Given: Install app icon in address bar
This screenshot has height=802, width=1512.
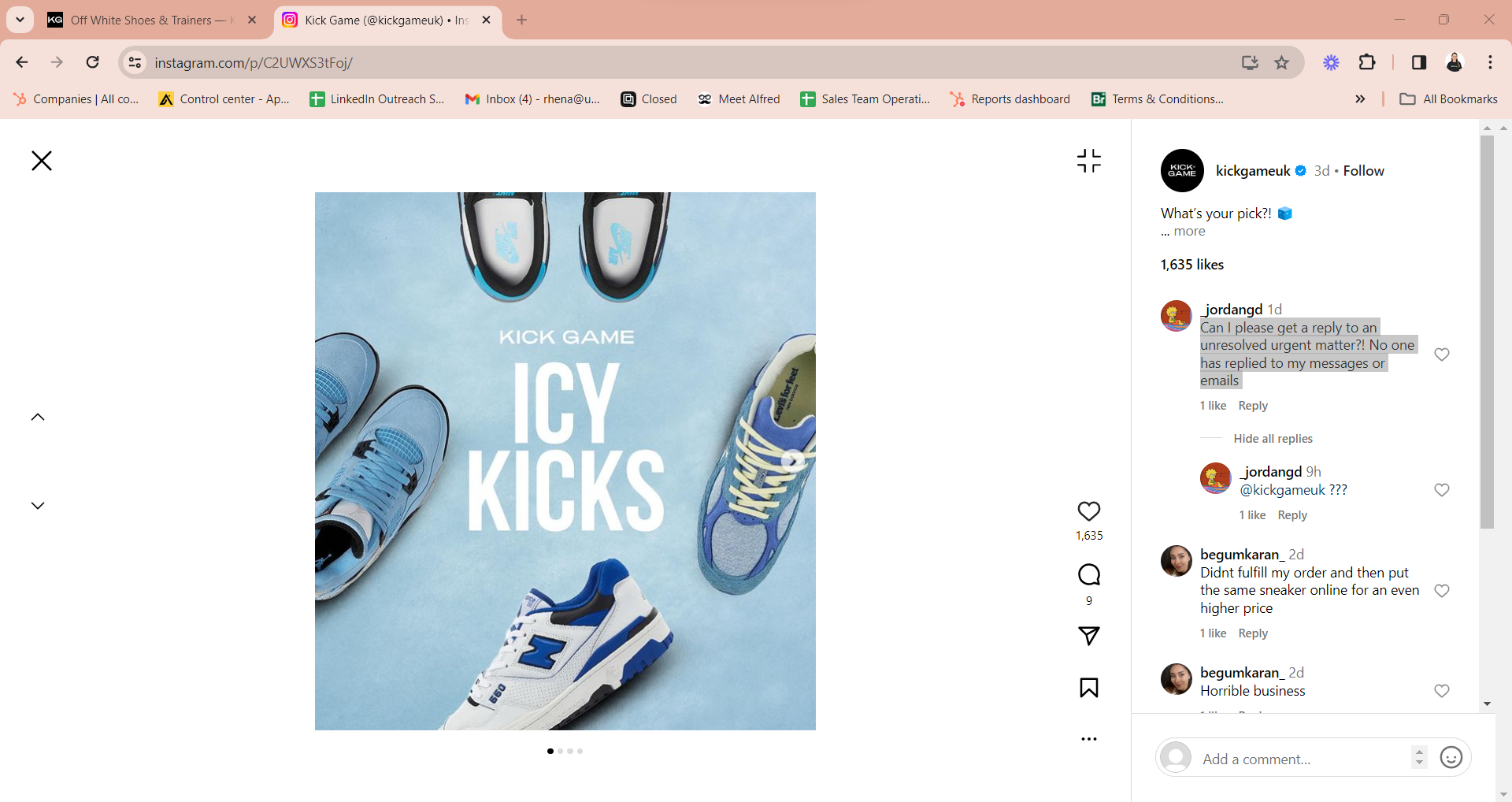Looking at the screenshot, I should tap(1250, 62).
